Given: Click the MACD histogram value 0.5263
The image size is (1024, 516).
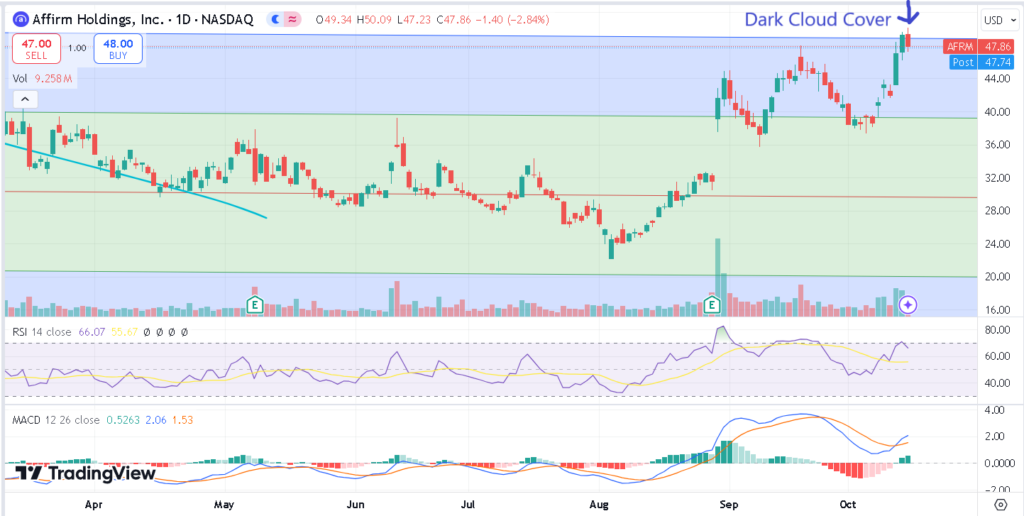Looking at the screenshot, I should coord(121,419).
